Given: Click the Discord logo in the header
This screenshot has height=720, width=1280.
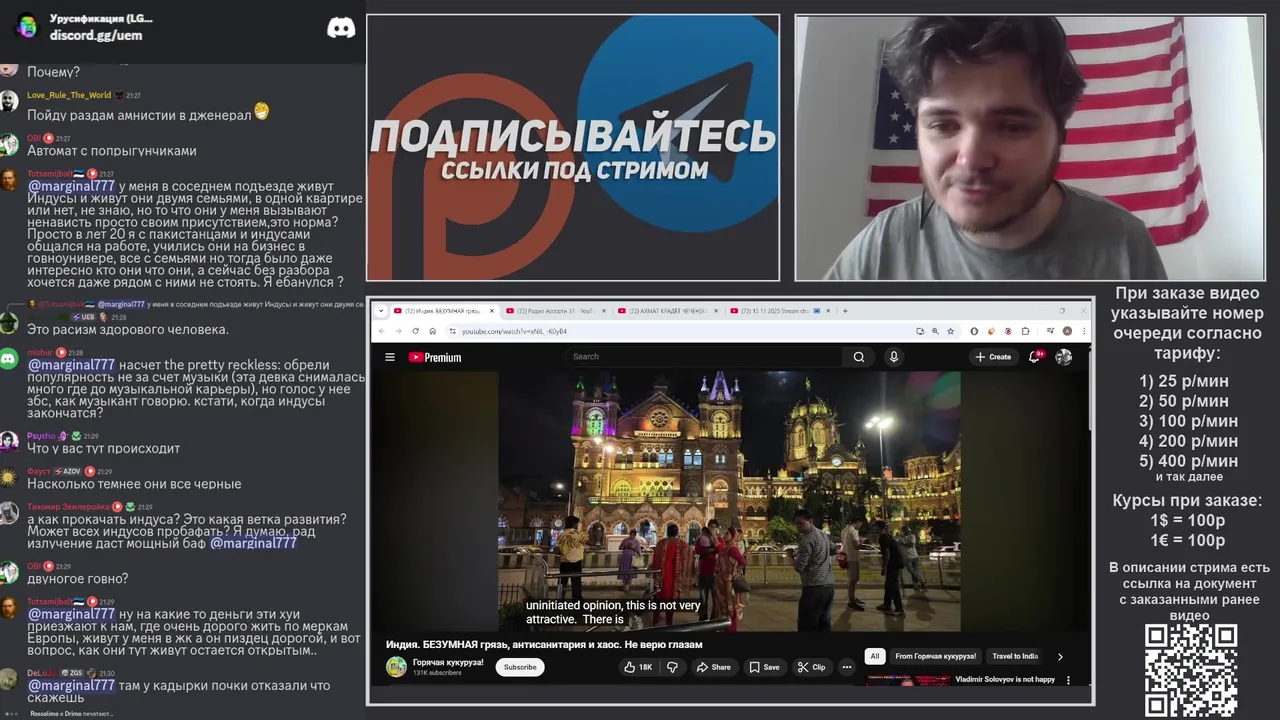Looking at the screenshot, I should pos(341,28).
